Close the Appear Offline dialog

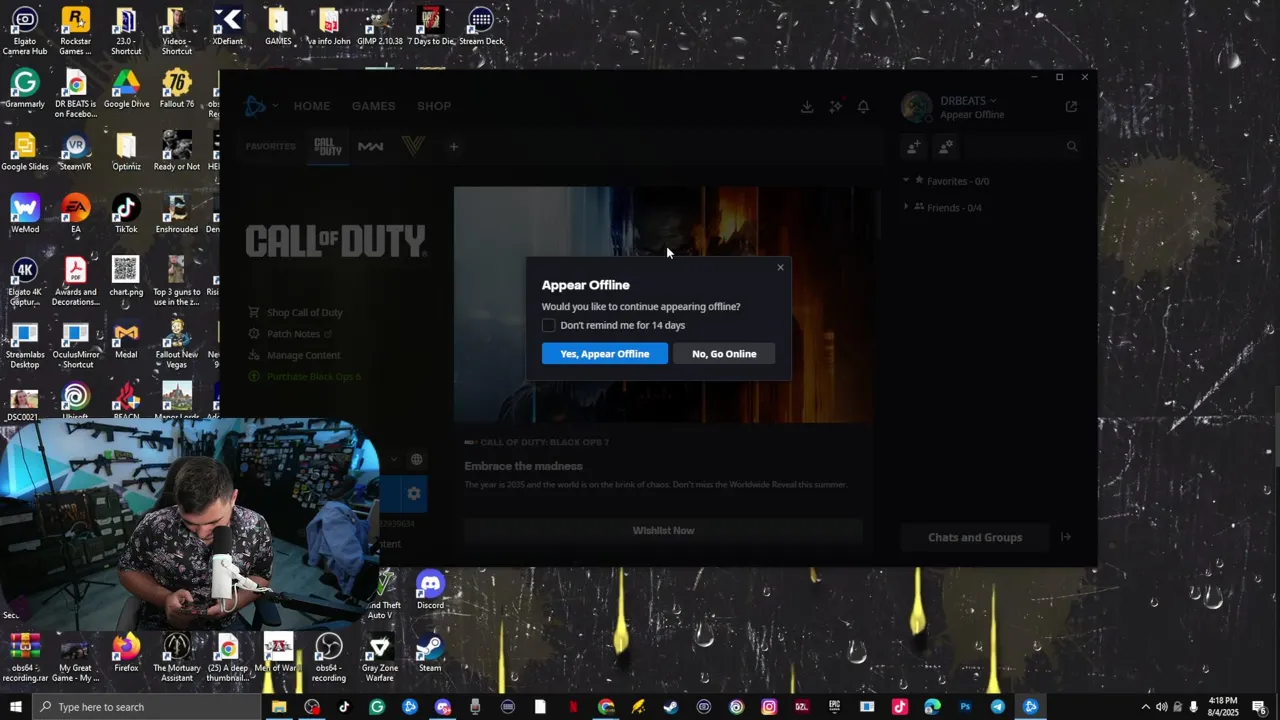(780, 267)
